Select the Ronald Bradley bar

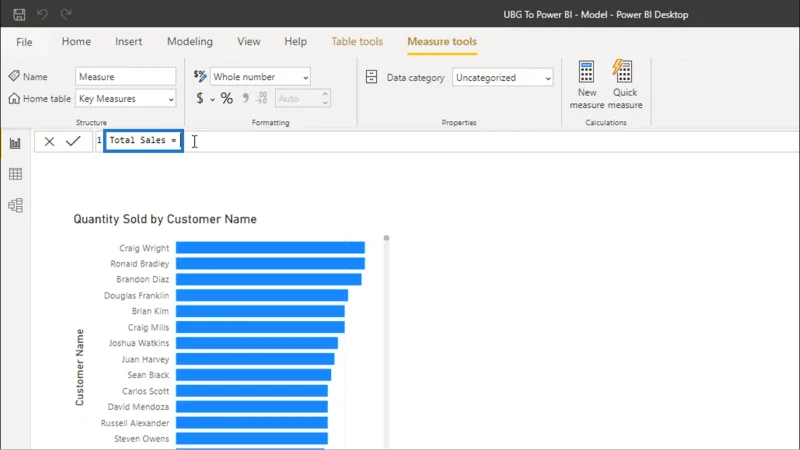270,263
